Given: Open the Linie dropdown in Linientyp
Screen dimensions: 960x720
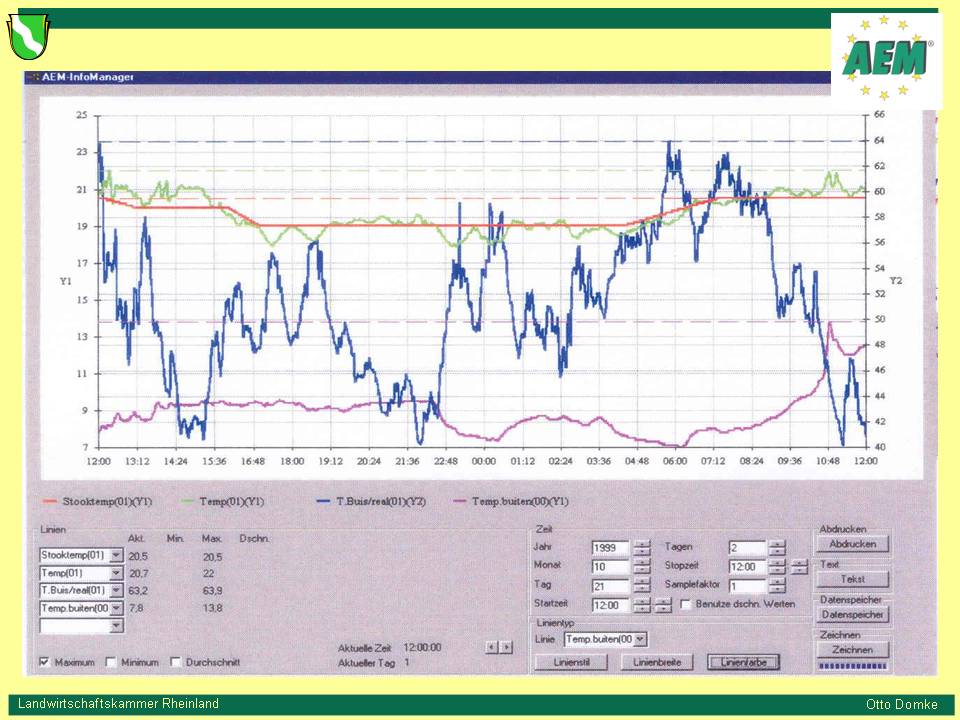Looking at the screenshot, I should click(640, 639).
